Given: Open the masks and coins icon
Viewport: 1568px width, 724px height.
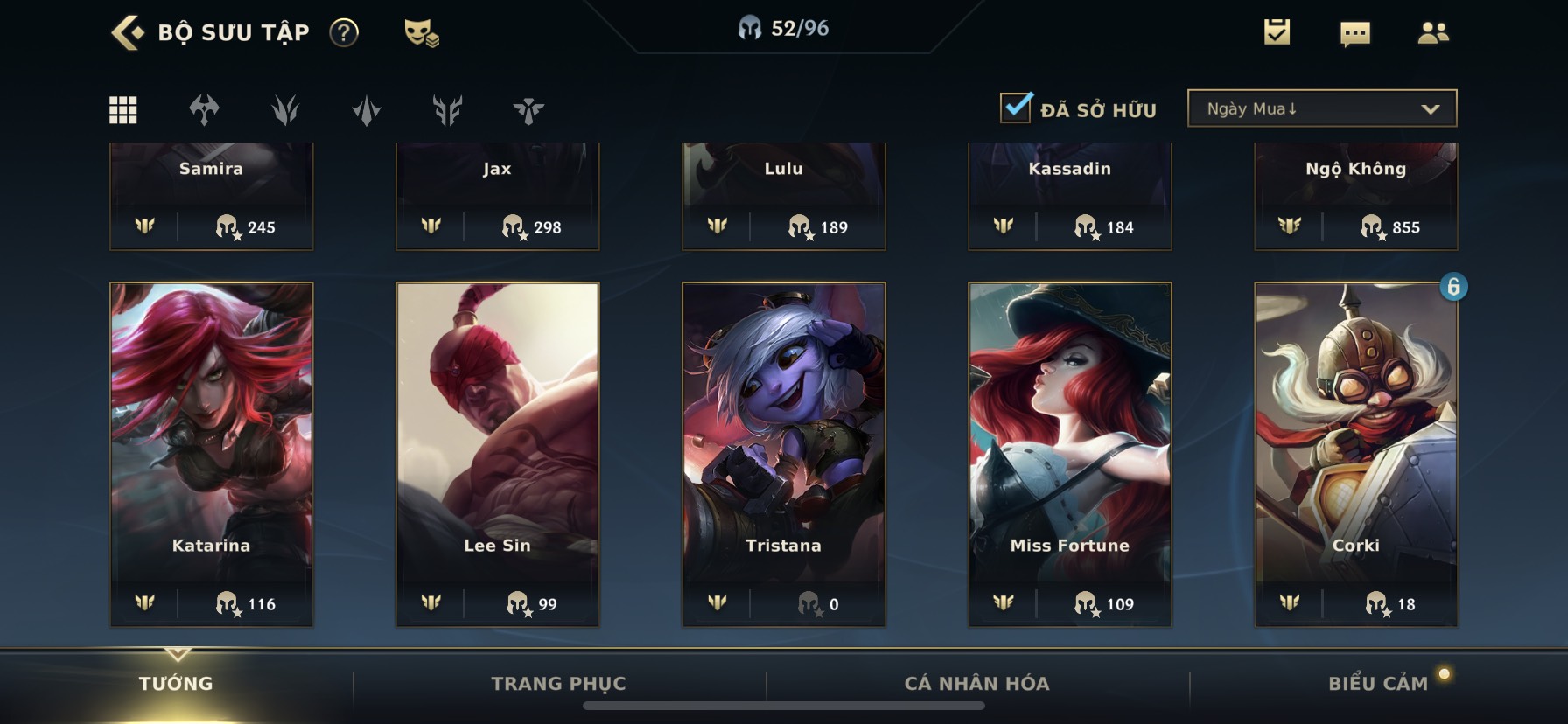Looking at the screenshot, I should tap(421, 33).
